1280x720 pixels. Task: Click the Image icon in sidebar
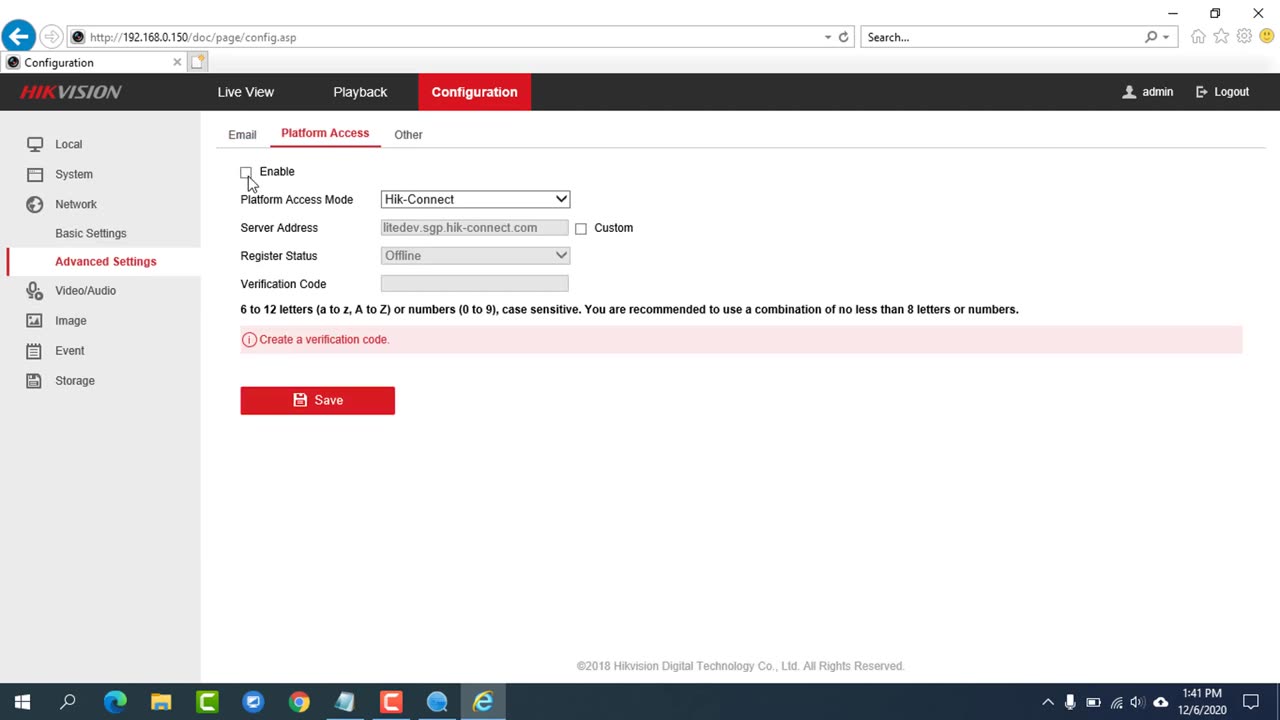(35, 321)
